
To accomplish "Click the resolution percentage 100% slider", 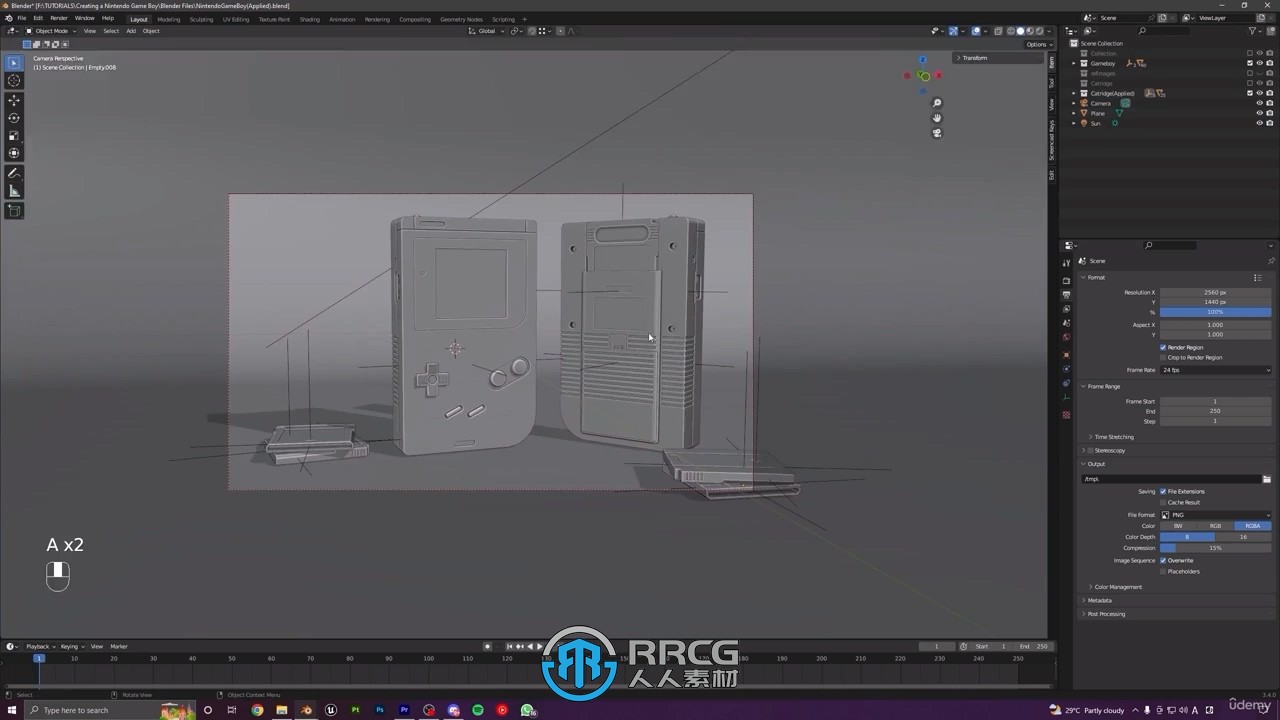I will click(1215, 312).
